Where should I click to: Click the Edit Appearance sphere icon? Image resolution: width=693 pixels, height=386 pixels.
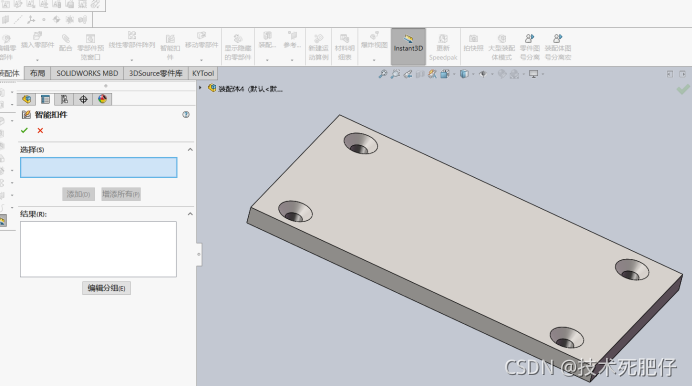pyautogui.click(x=502, y=74)
